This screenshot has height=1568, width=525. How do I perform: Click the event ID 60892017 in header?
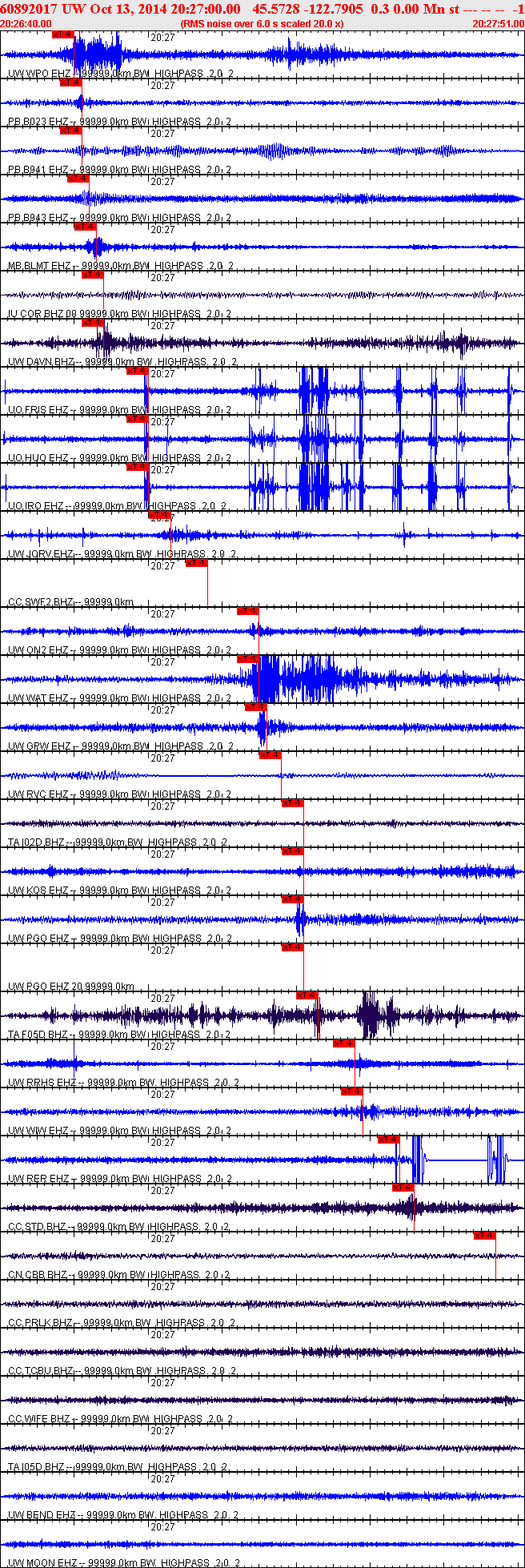(x=28, y=9)
